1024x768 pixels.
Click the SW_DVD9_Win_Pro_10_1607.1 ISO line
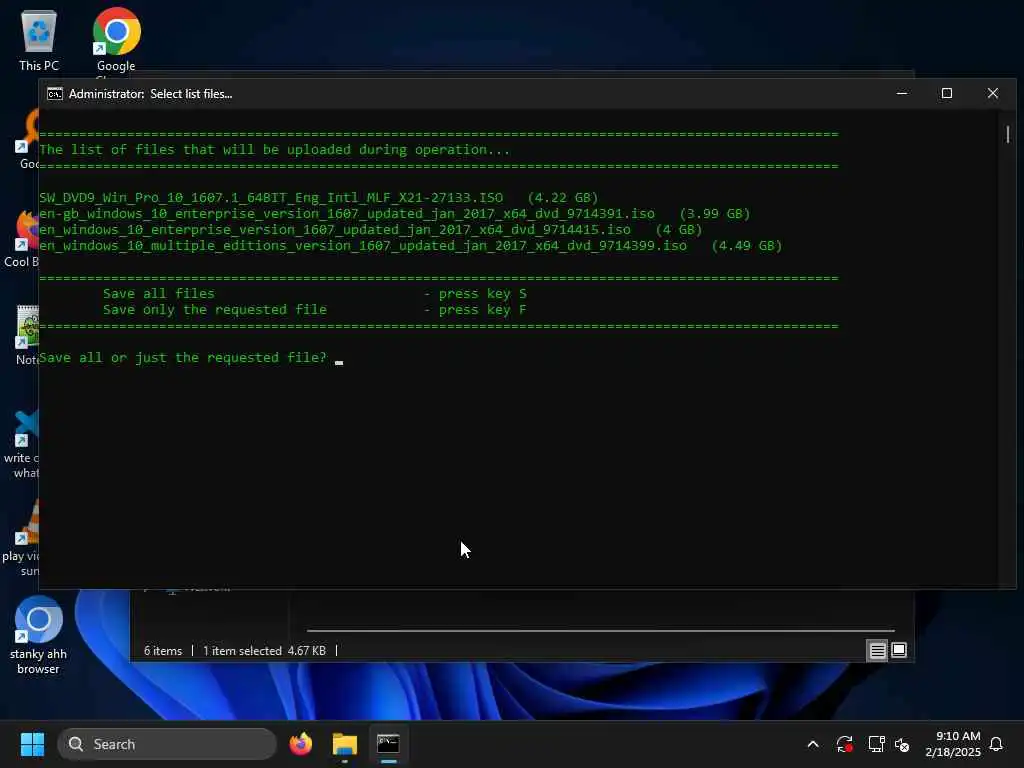click(319, 198)
